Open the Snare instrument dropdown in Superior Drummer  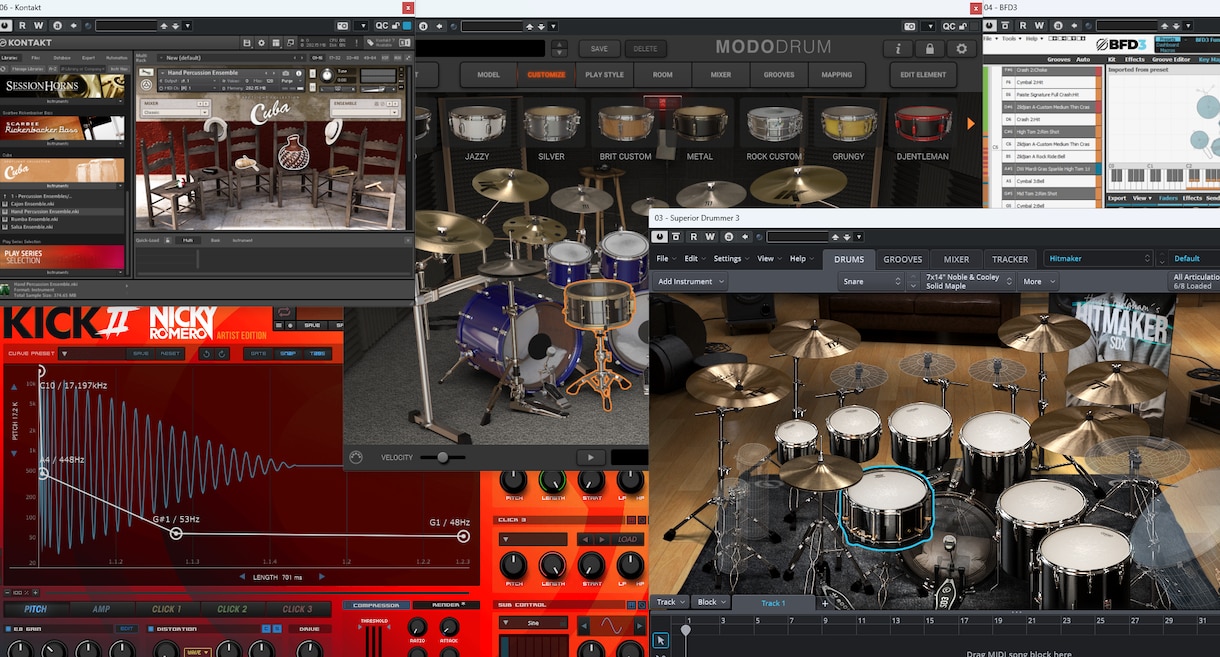coord(872,282)
